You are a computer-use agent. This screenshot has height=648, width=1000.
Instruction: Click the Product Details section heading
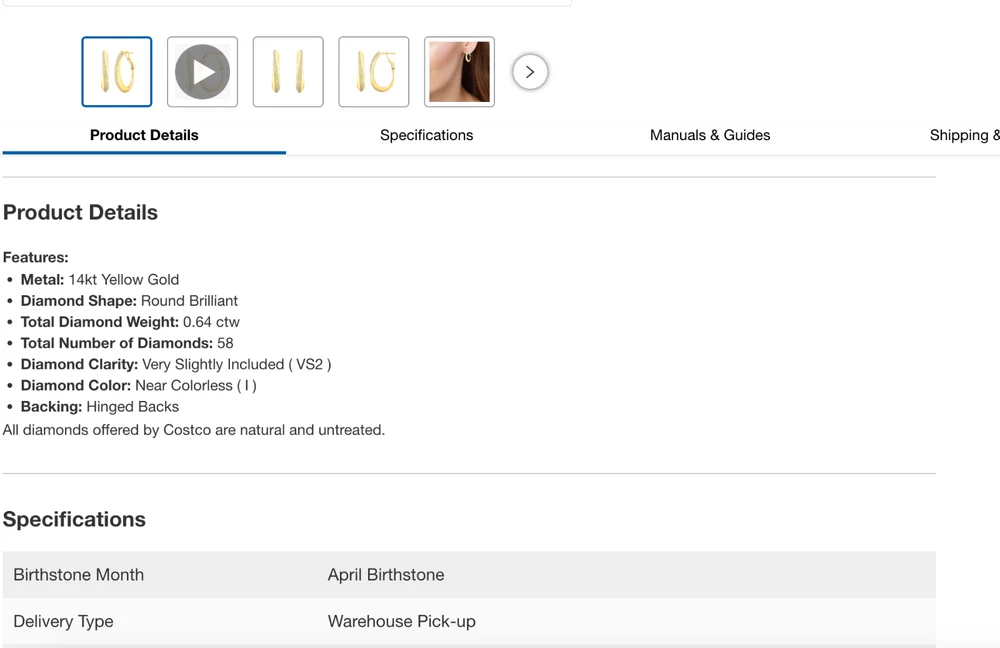[80, 212]
